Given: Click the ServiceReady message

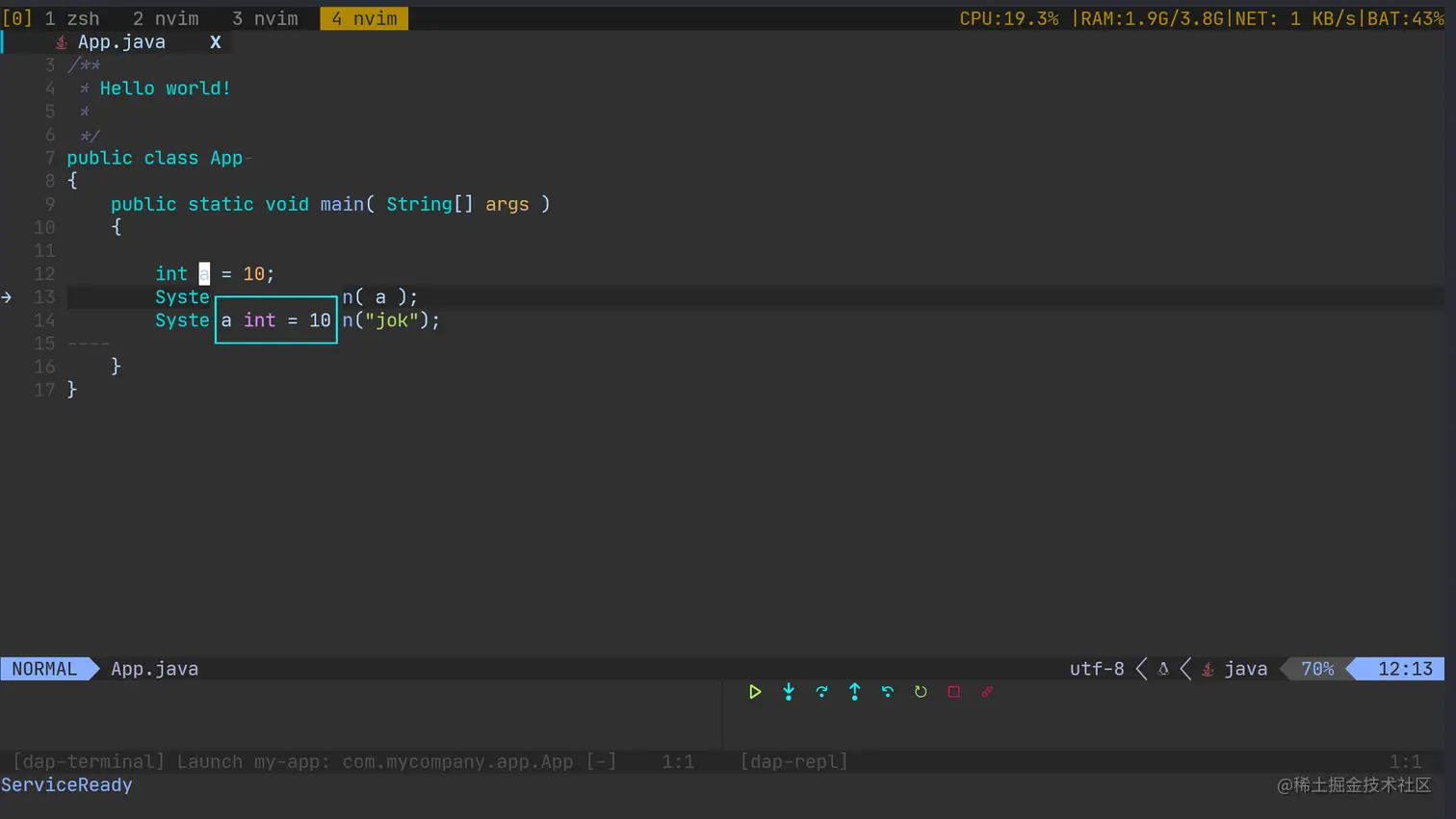Looking at the screenshot, I should click(66, 785).
